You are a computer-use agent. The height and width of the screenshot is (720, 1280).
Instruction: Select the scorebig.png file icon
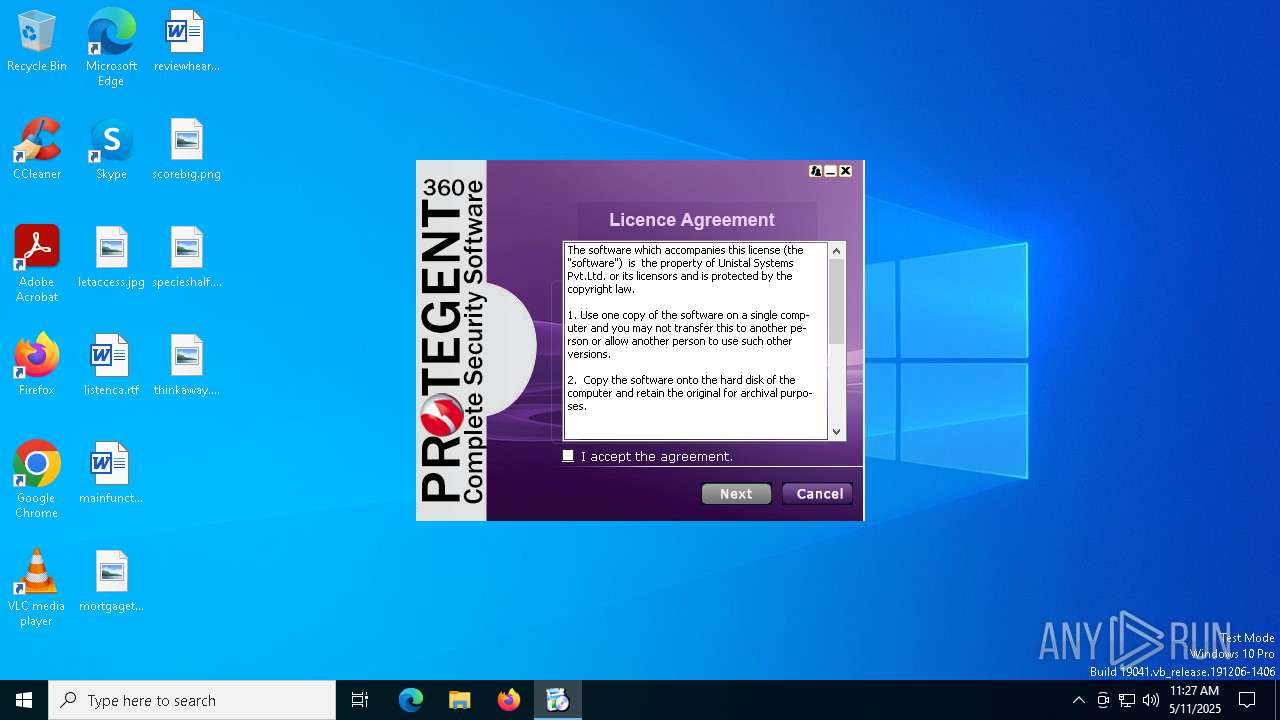(x=186, y=150)
